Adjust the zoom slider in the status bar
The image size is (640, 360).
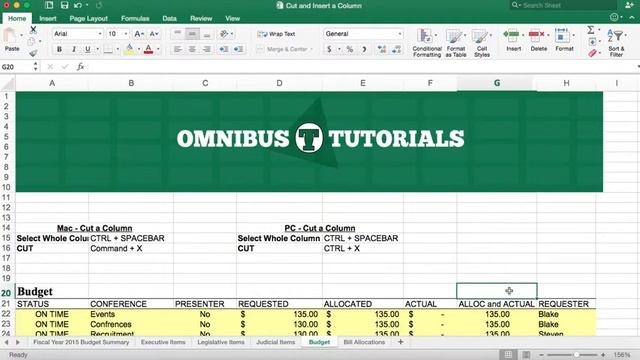click(x=576, y=355)
